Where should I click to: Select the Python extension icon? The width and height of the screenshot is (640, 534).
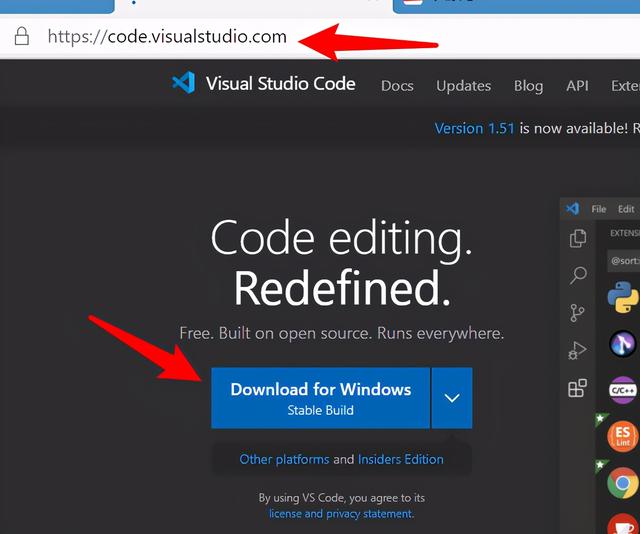[623, 297]
